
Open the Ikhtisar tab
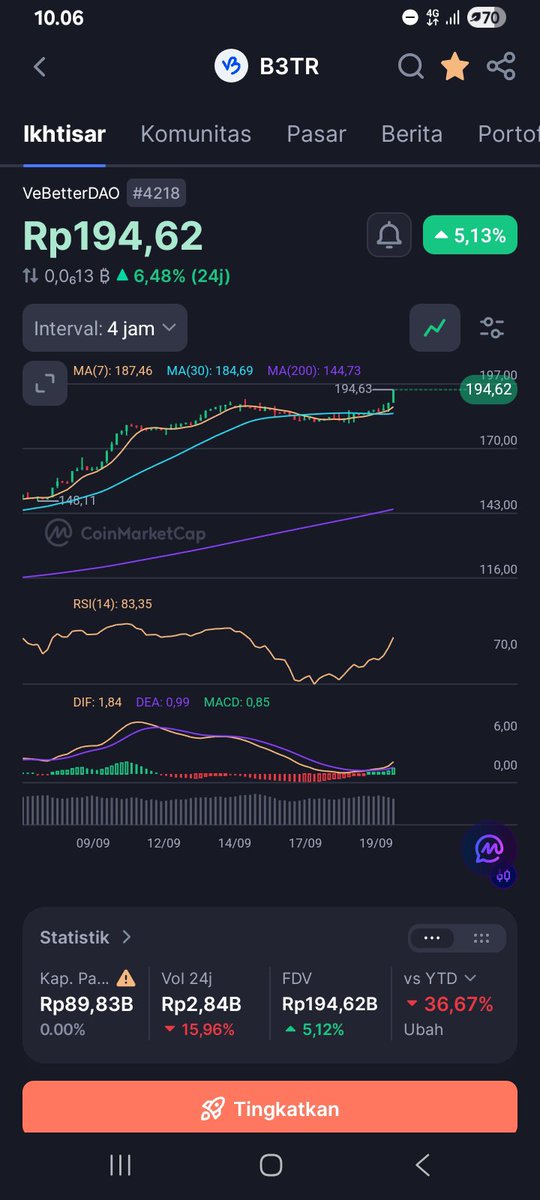(65, 134)
